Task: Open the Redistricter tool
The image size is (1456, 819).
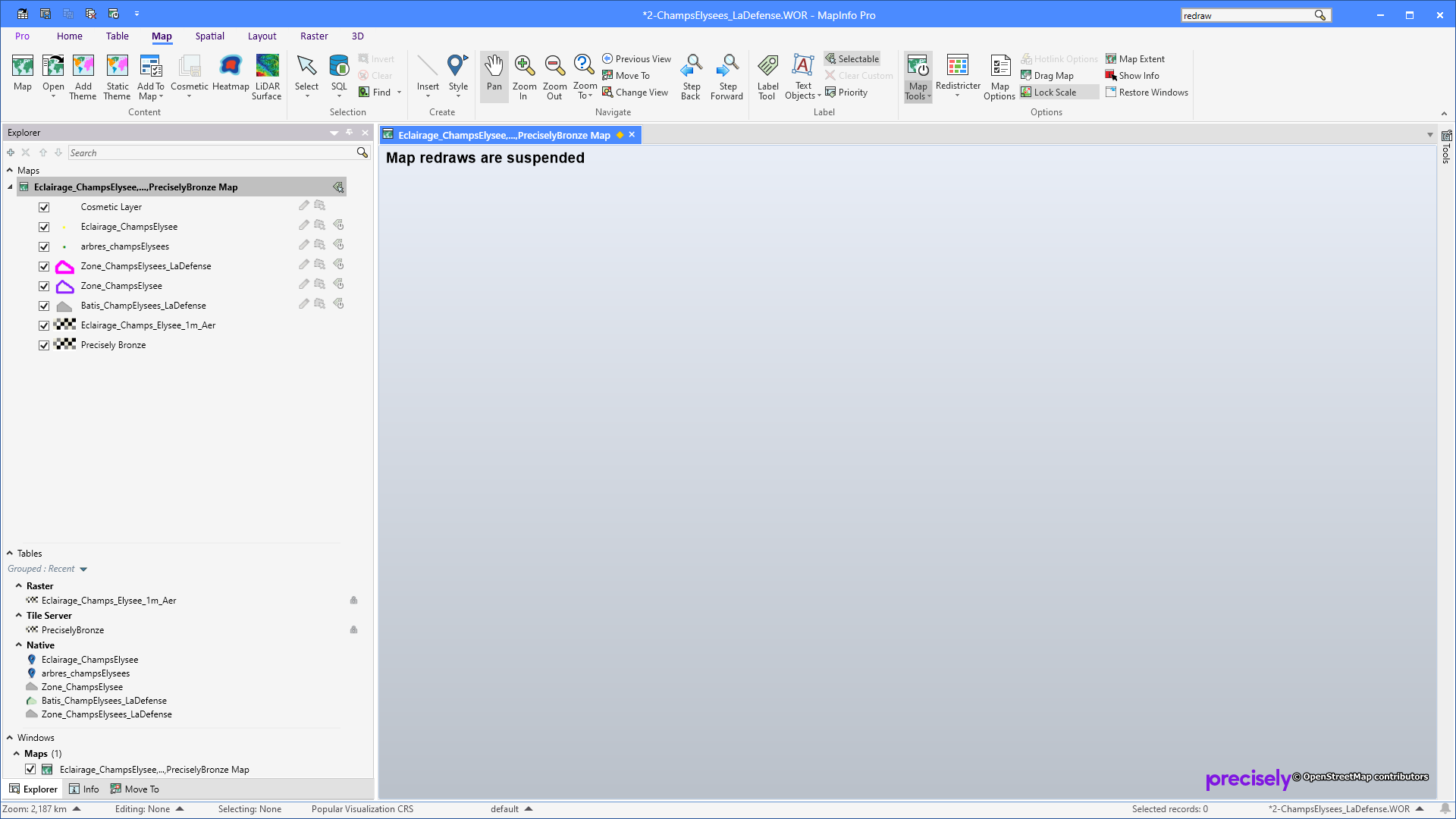Action: click(x=958, y=75)
